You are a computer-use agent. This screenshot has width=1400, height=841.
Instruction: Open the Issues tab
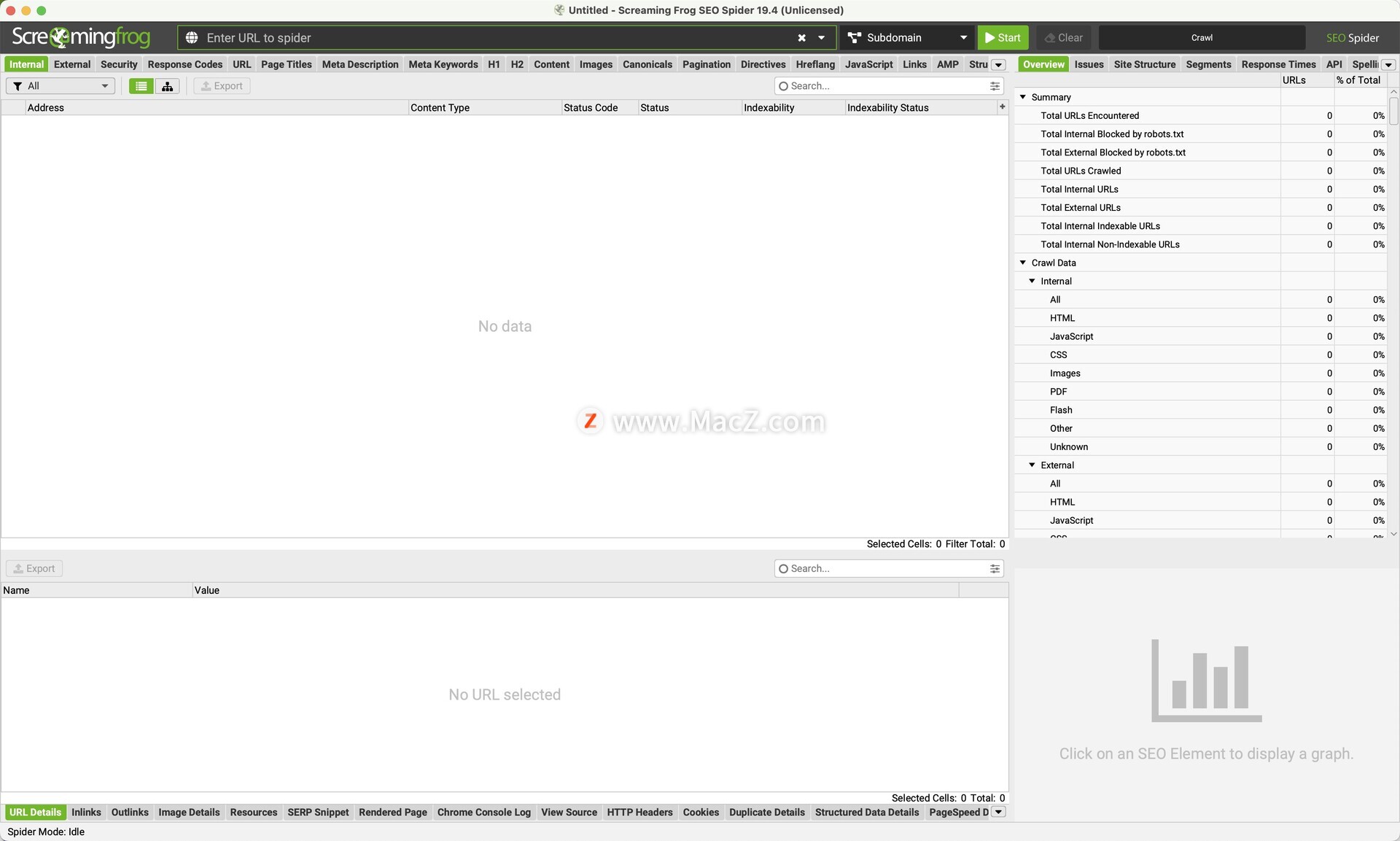(x=1089, y=64)
